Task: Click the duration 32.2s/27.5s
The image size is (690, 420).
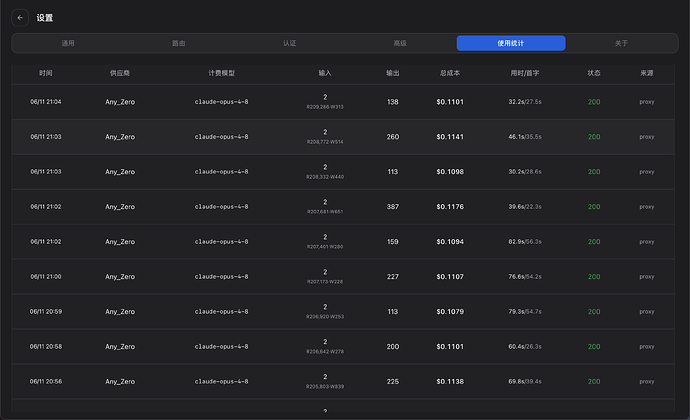Action: [525, 102]
